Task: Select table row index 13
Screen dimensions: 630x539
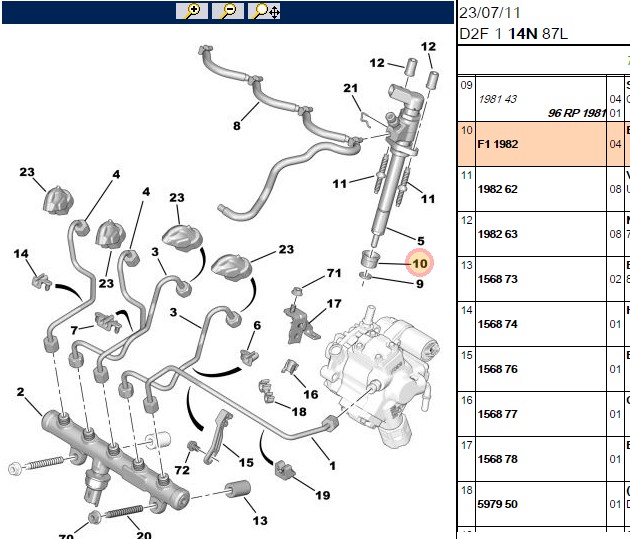Action: [466, 265]
